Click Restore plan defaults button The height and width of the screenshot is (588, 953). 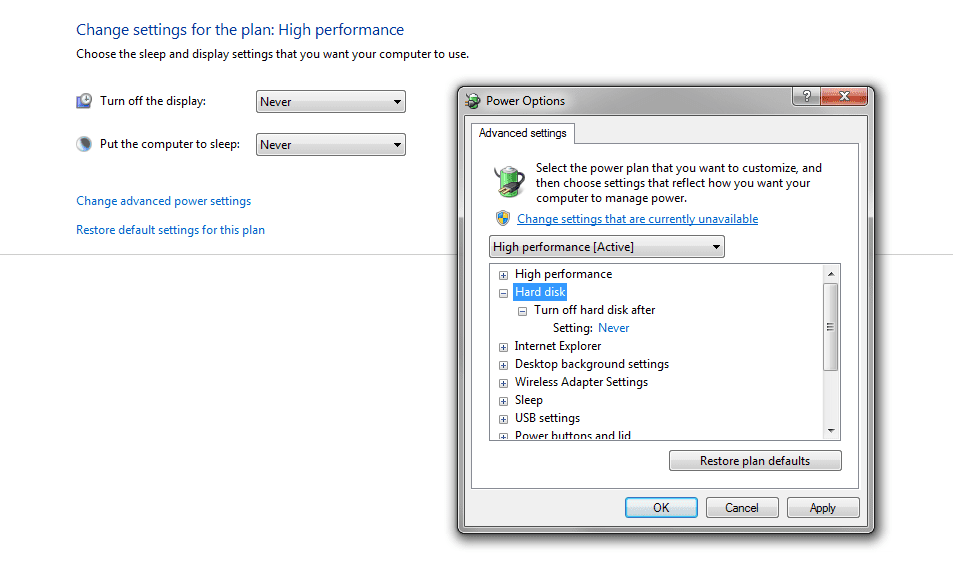point(755,461)
